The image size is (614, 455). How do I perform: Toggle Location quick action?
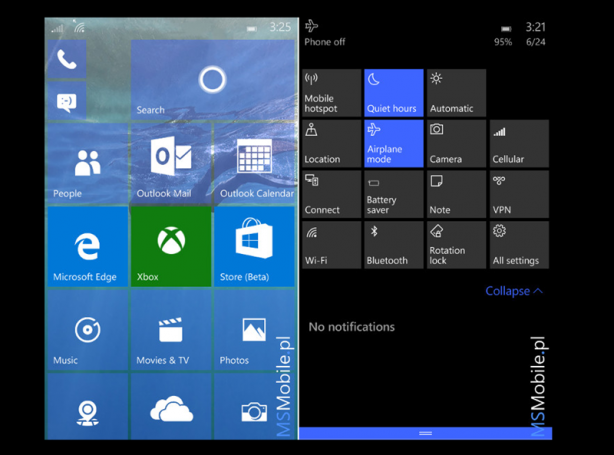331,144
